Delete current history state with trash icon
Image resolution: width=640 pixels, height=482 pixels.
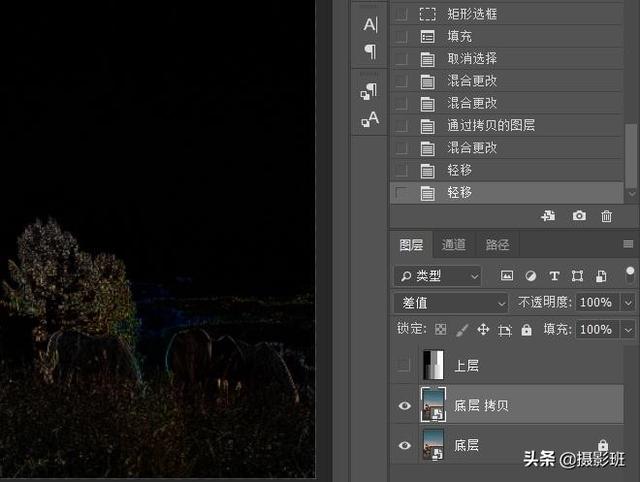coord(607,216)
